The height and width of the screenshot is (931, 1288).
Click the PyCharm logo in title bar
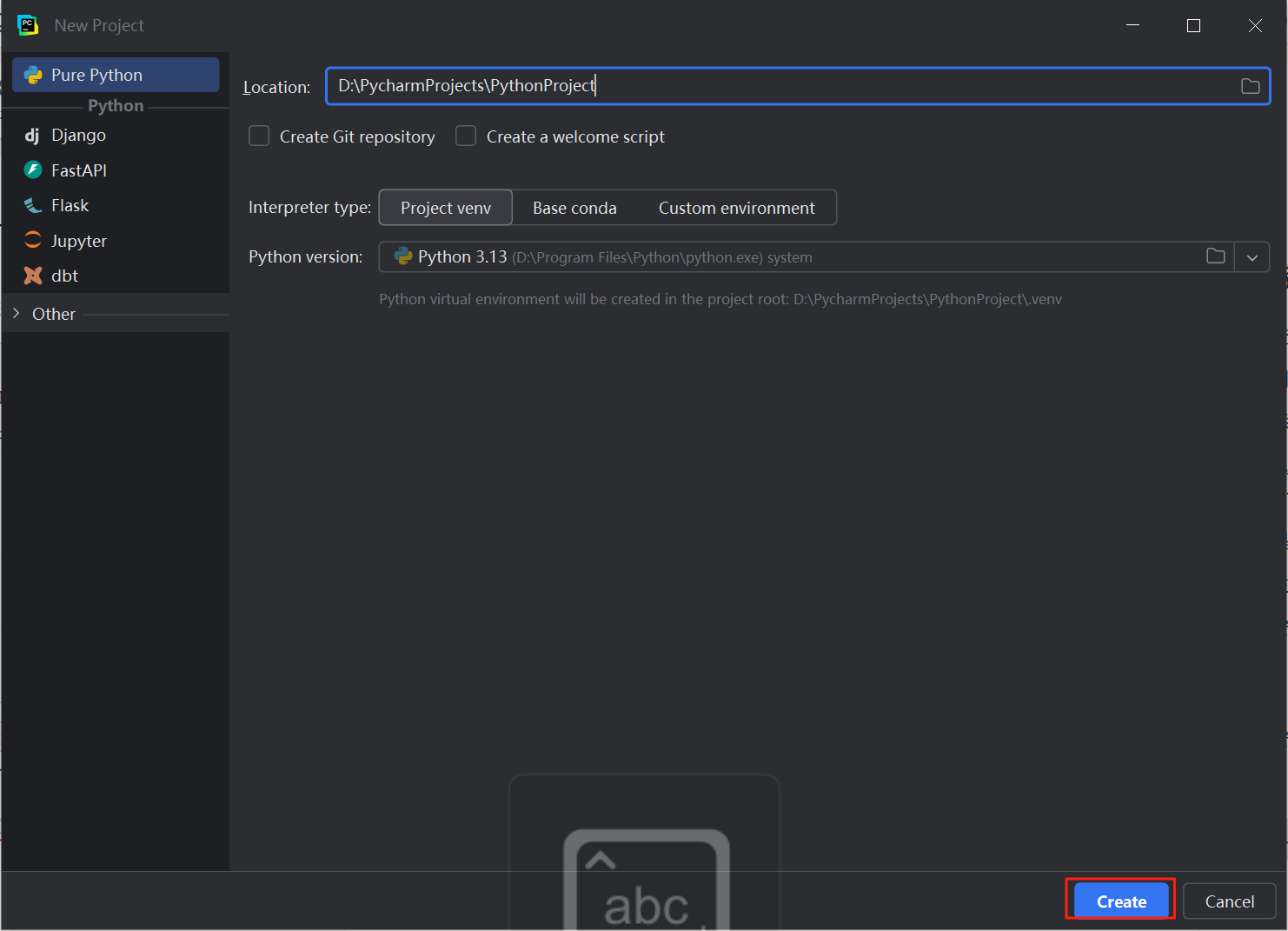click(x=28, y=25)
